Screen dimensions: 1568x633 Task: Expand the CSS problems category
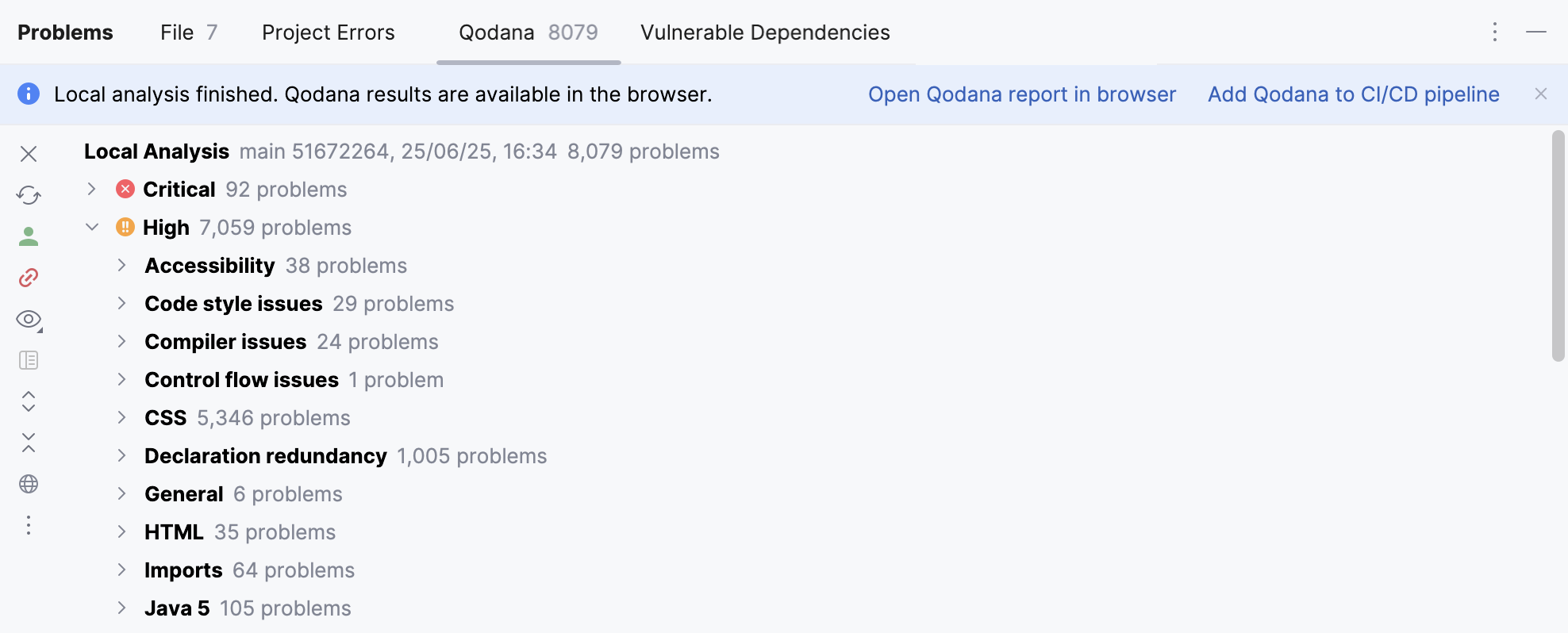(121, 417)
